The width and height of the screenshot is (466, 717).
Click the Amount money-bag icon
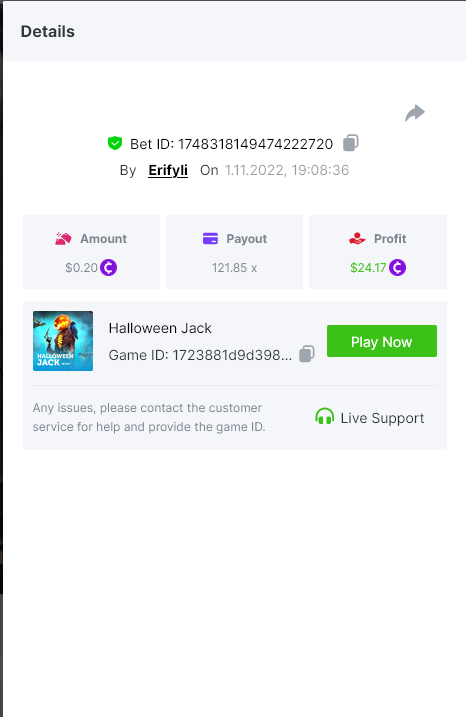[63, 238]
